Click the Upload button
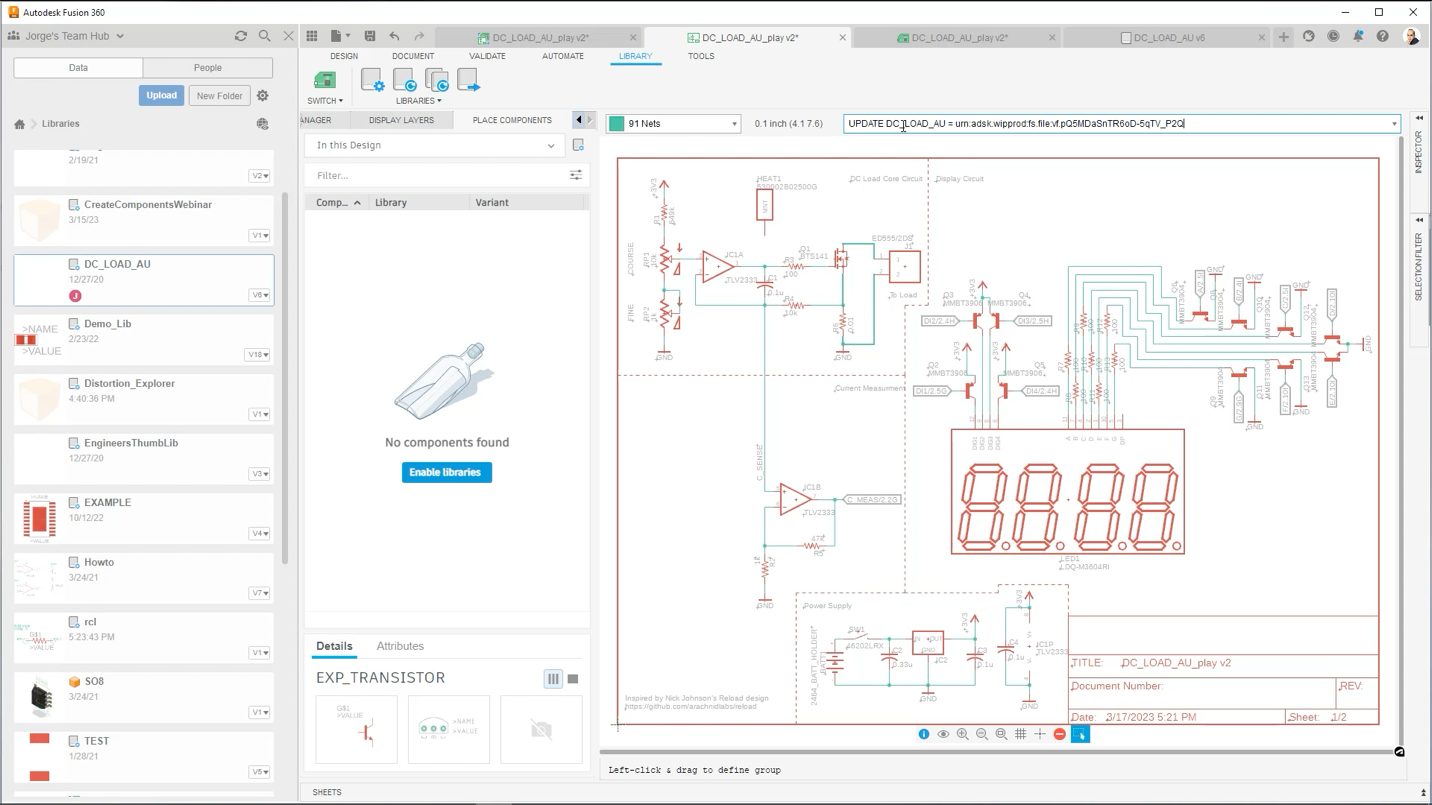The image size is (1432, 805). pyautogui.click(x=161, y=96)
